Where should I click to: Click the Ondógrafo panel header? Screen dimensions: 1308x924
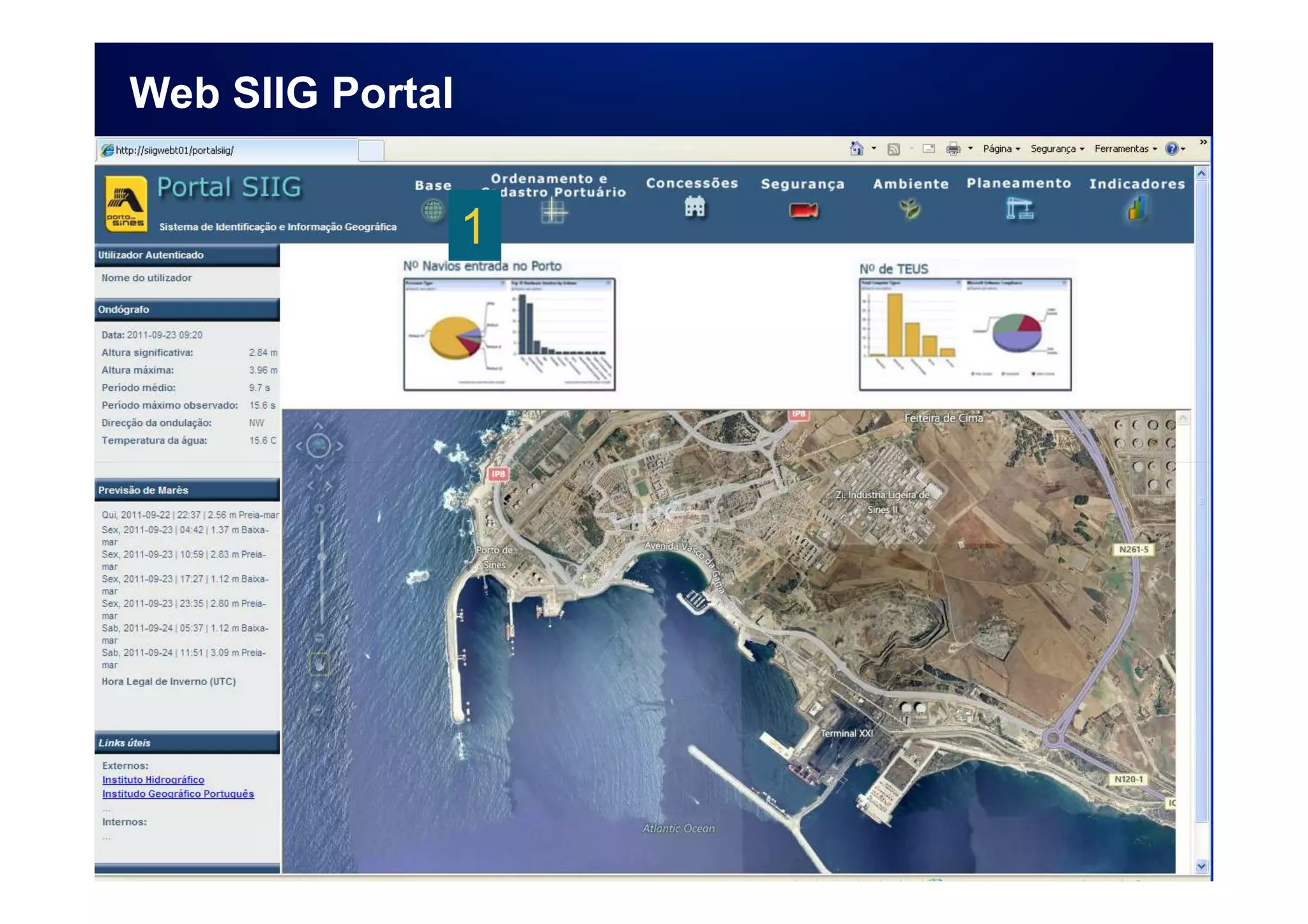[x=187, y=309]
